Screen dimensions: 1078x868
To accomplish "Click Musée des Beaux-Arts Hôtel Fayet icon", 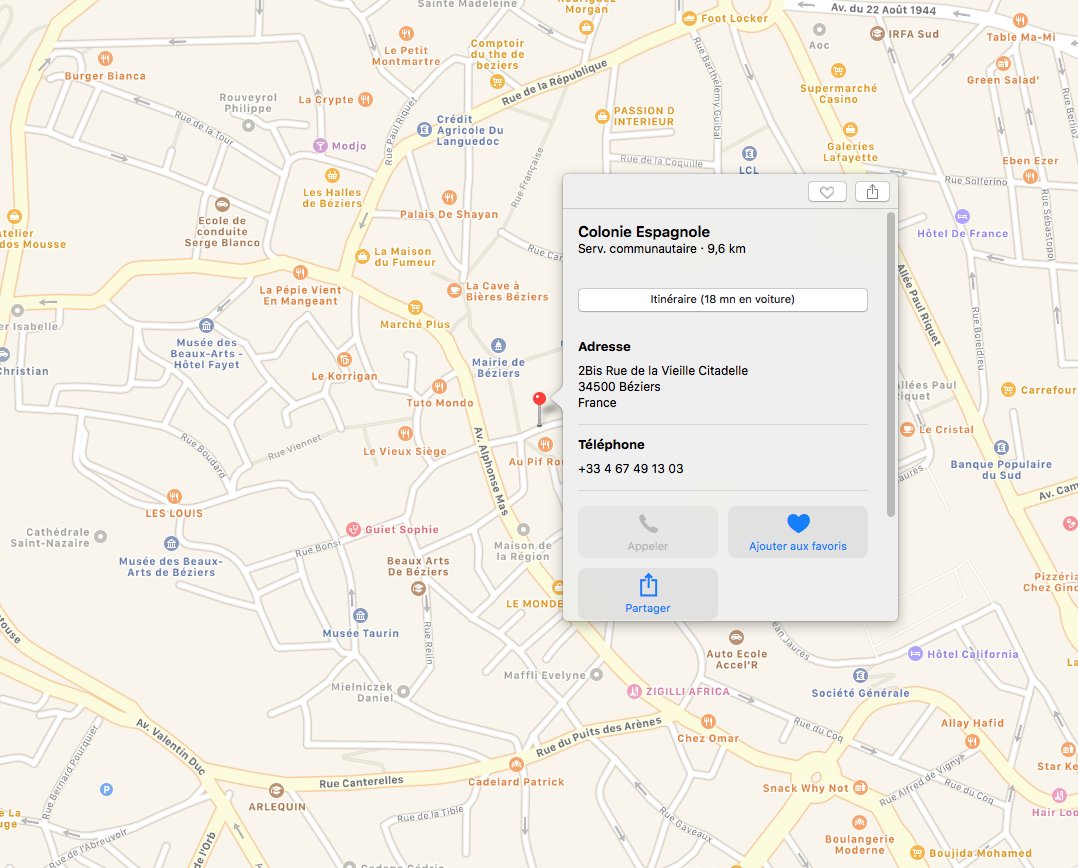I will (206, 325).
